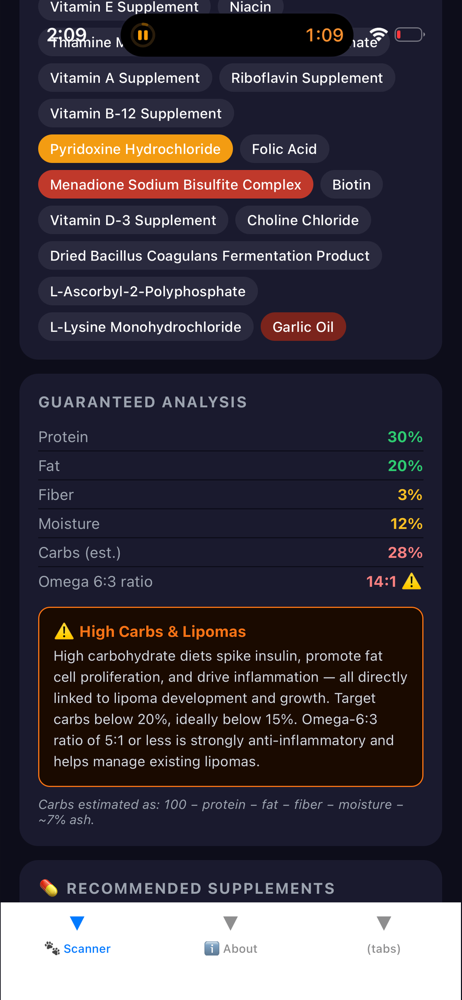This screenshot has width=462, height=1000.
Task: Tap the Garlic Oil ingredient chip
Action: 303,327
